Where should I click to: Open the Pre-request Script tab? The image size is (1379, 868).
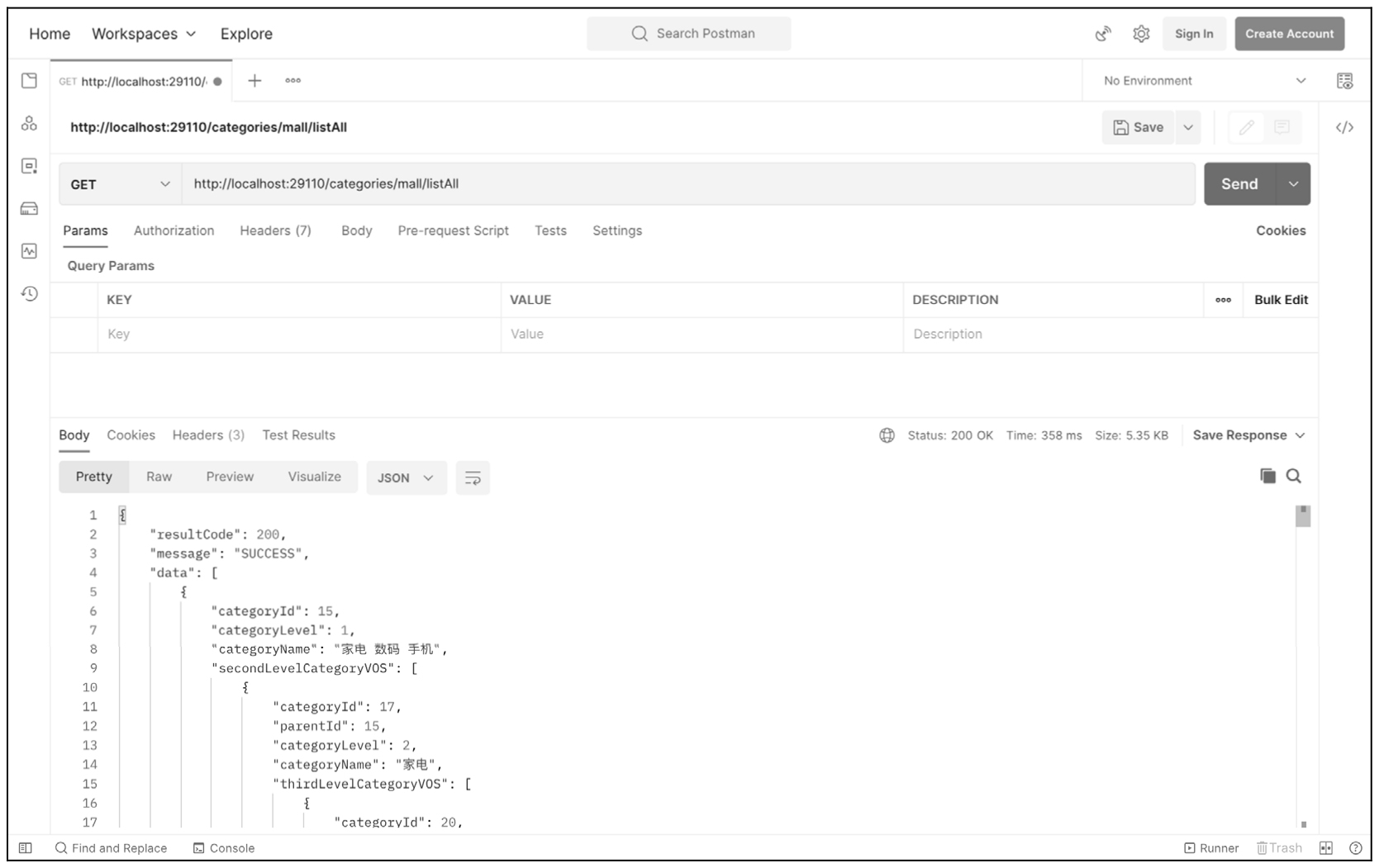pyautogui.click(x=453, y=230)
